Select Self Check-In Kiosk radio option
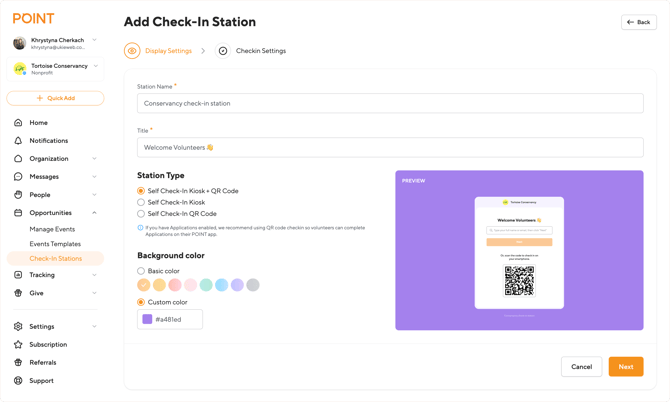 pyautogui.click(x=141, y=202)
